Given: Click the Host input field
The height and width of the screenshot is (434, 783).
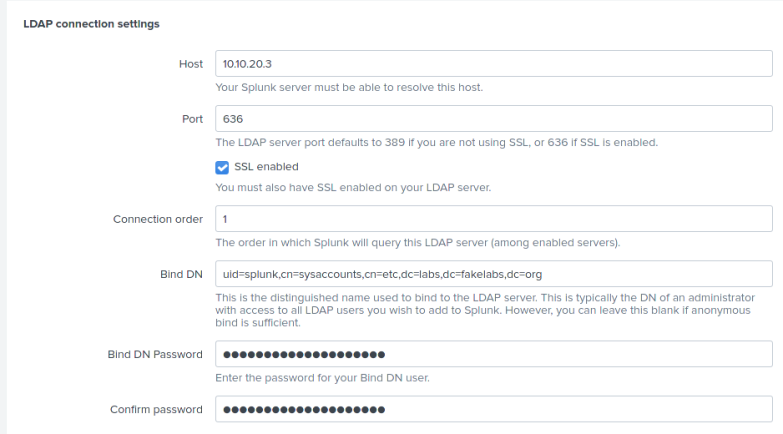Looking at the screenshot, I should (x=493, y=64).
